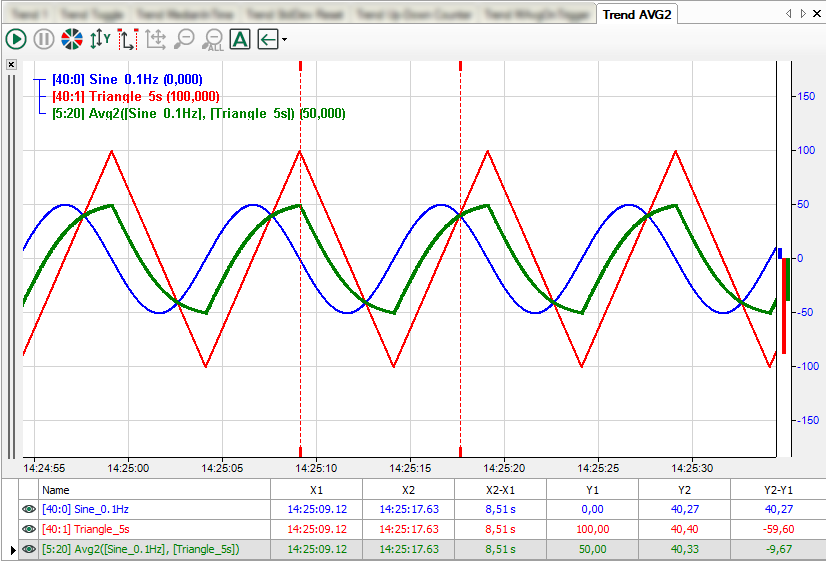Click the pan/move arrows icon
The width and height of the screenshot is (826, 561).
[x=156, y=39]
